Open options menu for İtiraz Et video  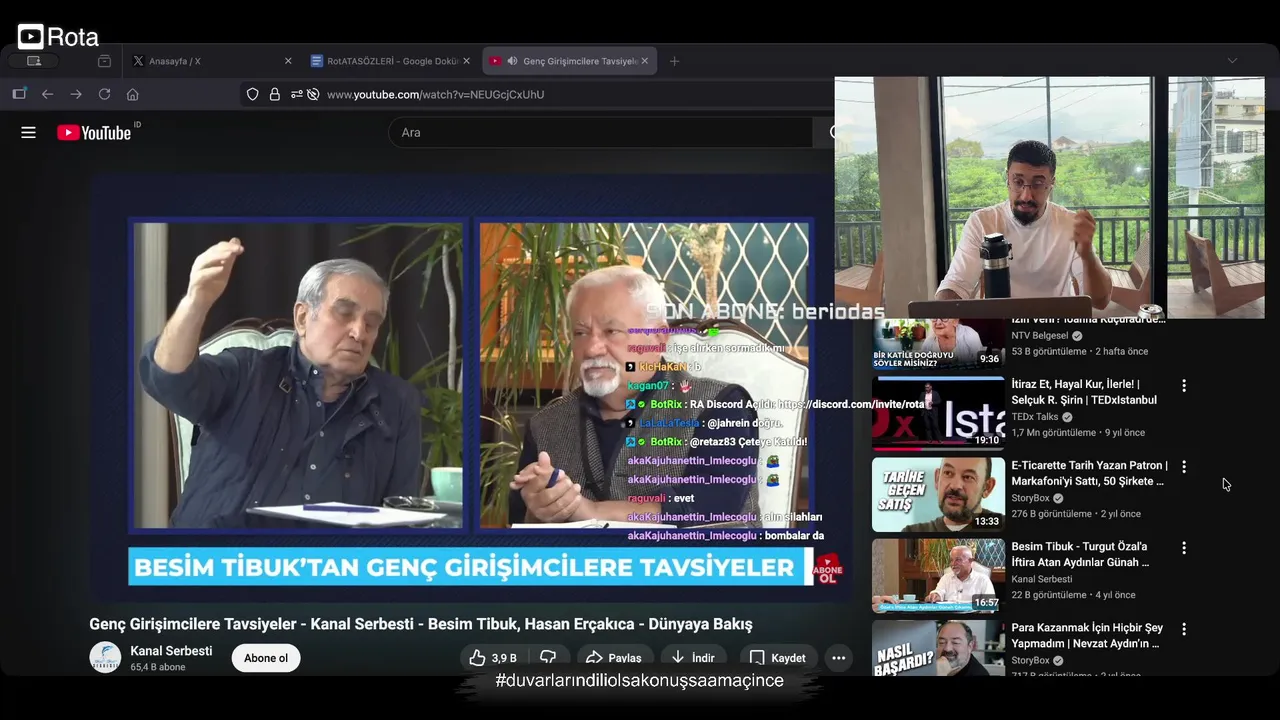tap(1184, 386)
